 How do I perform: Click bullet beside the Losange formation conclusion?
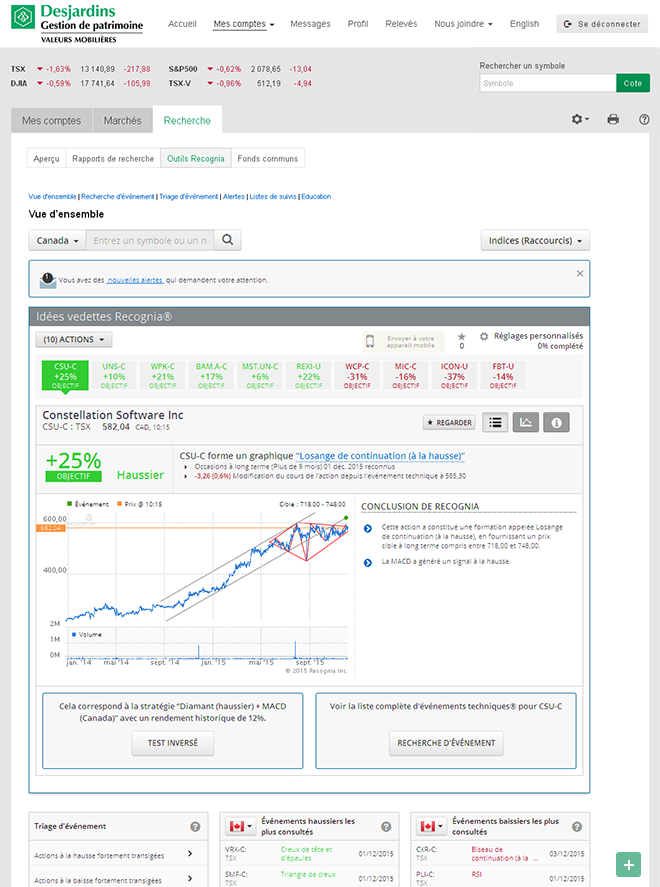(368, 528)
